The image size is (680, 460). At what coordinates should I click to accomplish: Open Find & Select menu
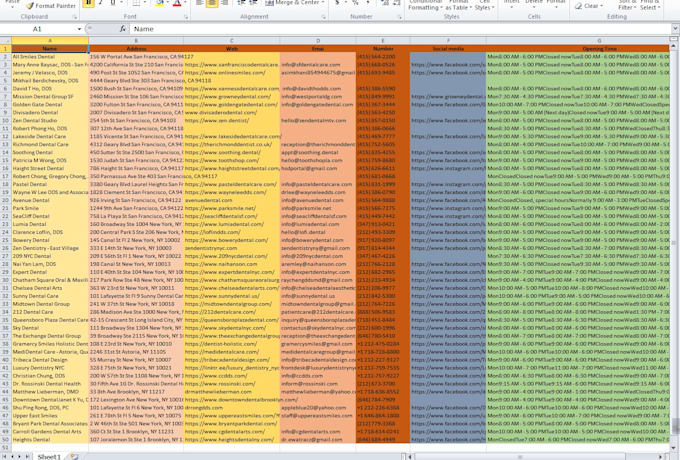point(649,5)
